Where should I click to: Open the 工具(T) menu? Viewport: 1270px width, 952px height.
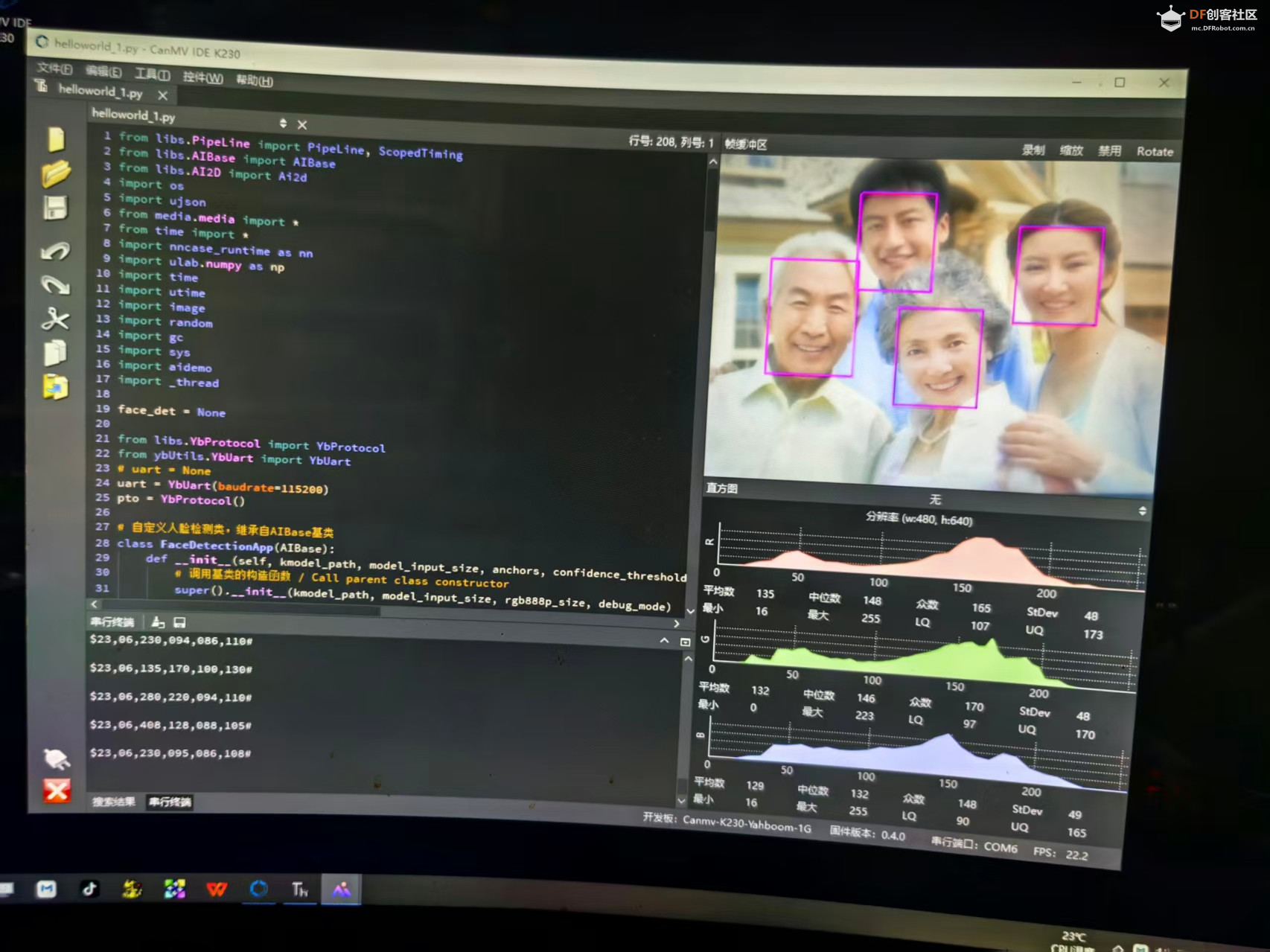[152, 74]
